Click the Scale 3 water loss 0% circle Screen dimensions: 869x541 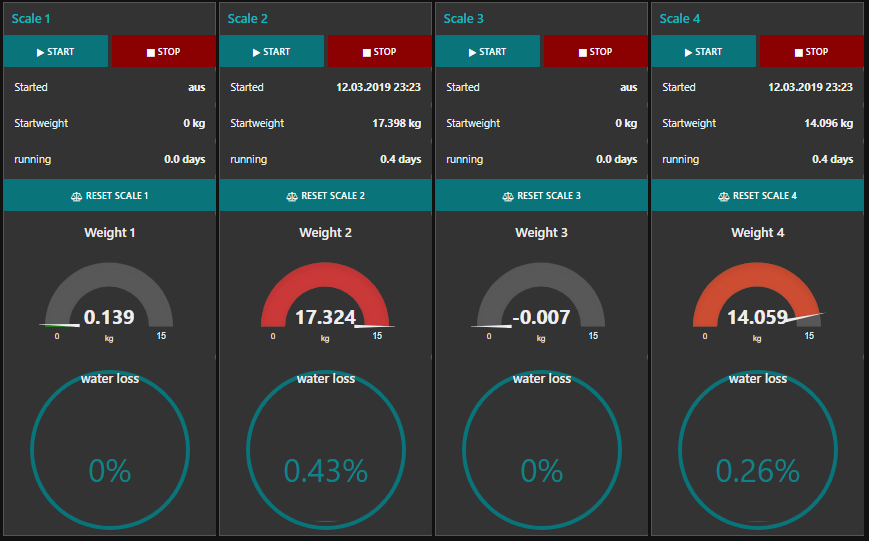pos(542,450)
